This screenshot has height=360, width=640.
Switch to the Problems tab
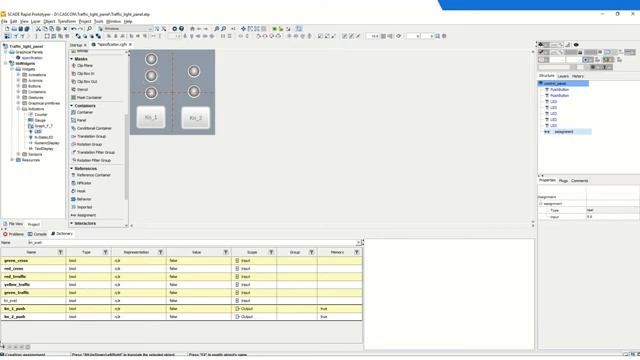coord(13,234)
